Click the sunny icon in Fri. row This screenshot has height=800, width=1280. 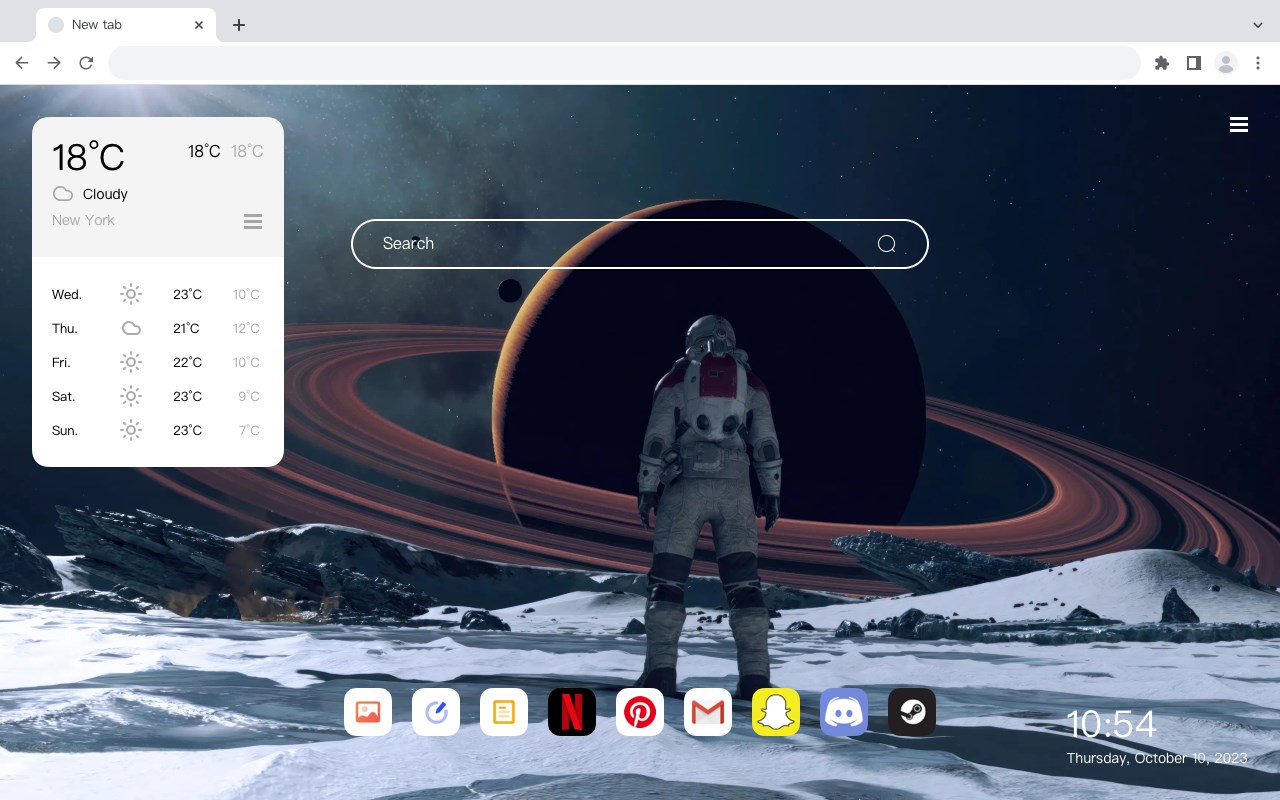[131, 362]
